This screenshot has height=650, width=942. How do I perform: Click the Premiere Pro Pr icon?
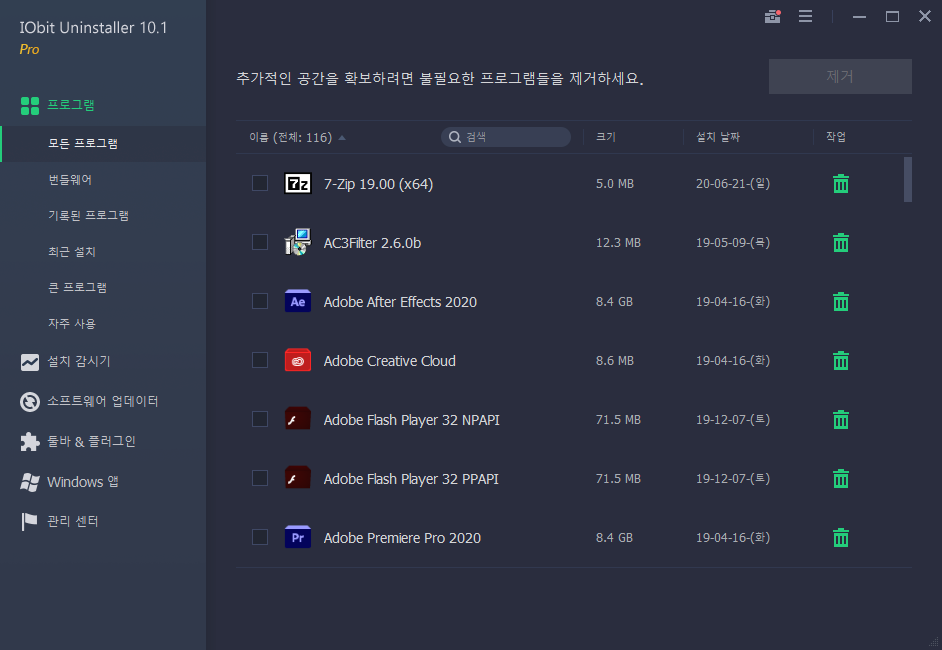click(x=297, y=537)
